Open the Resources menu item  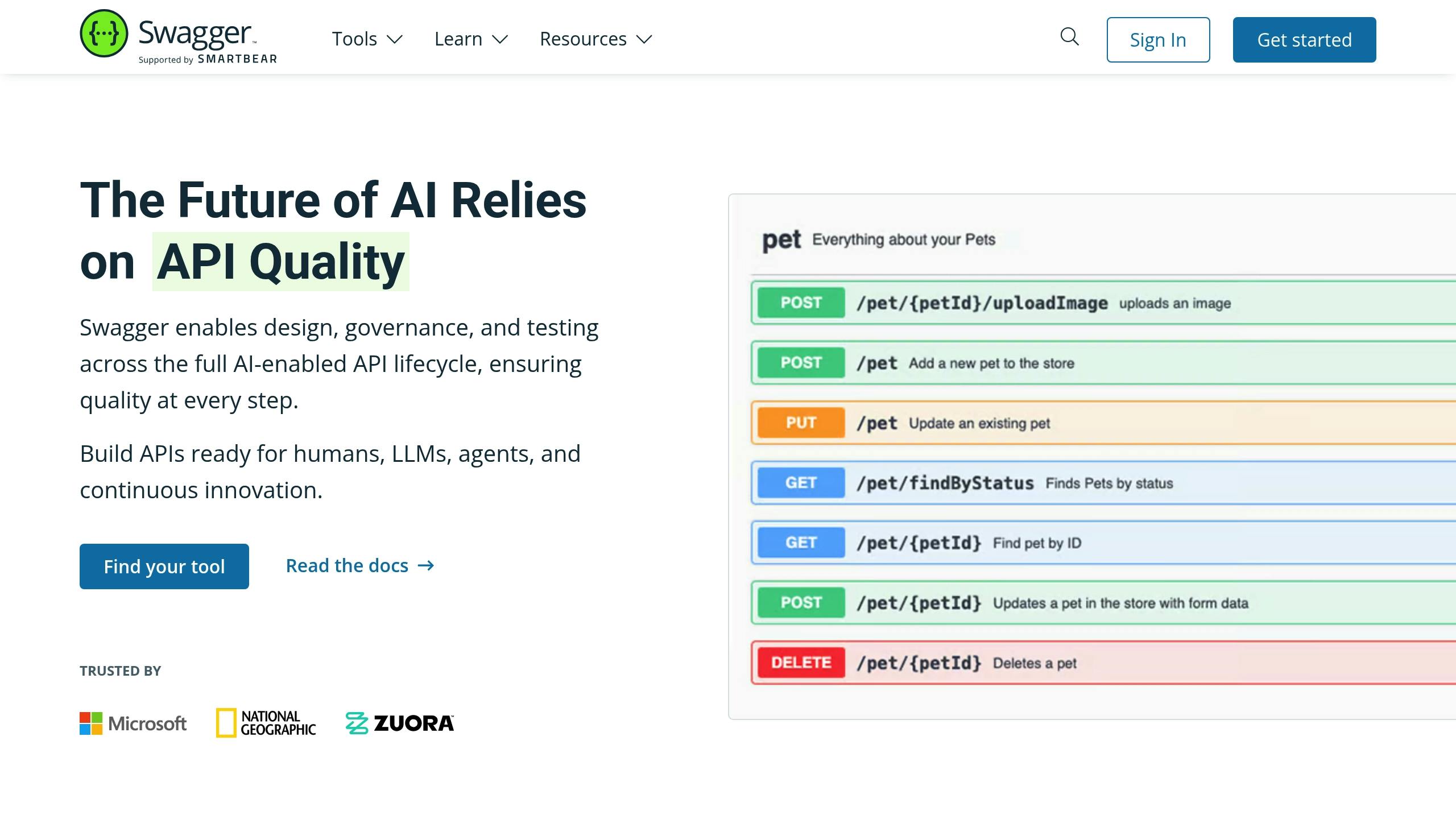pyautogui.click(x=583, y=39)
